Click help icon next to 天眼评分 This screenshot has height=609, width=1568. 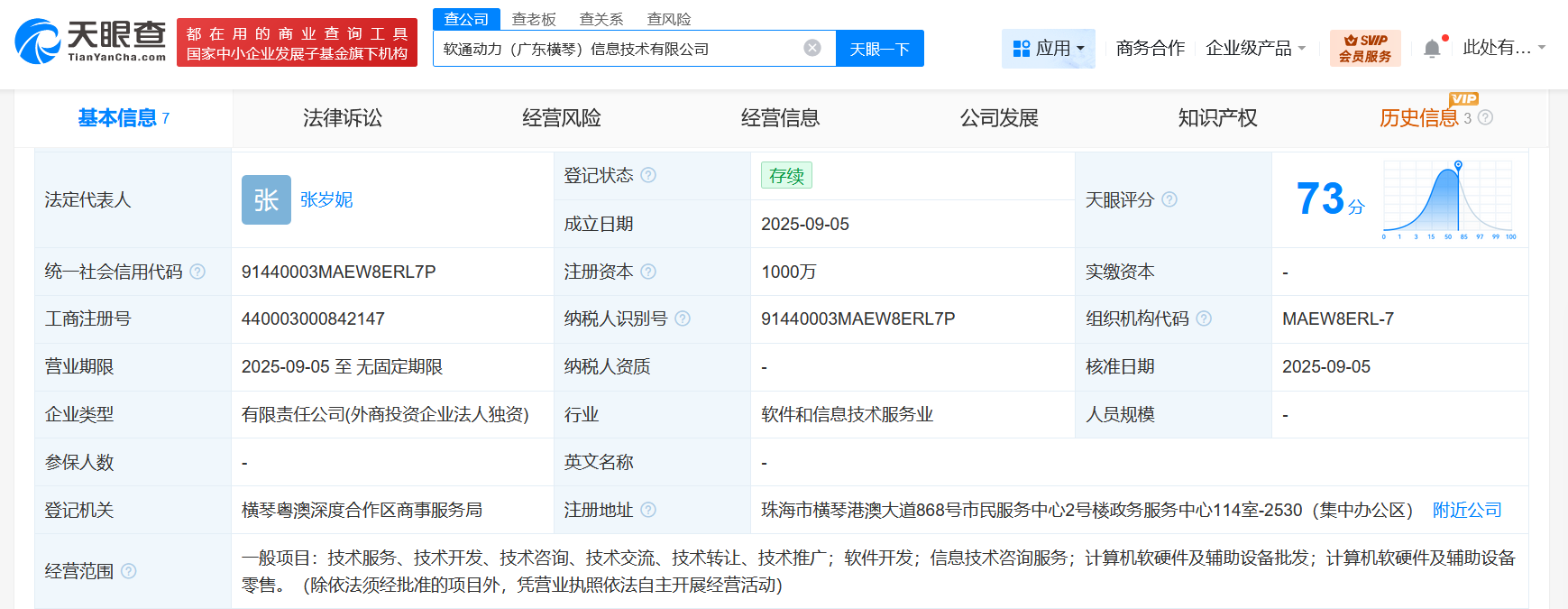click(1169, 199)
